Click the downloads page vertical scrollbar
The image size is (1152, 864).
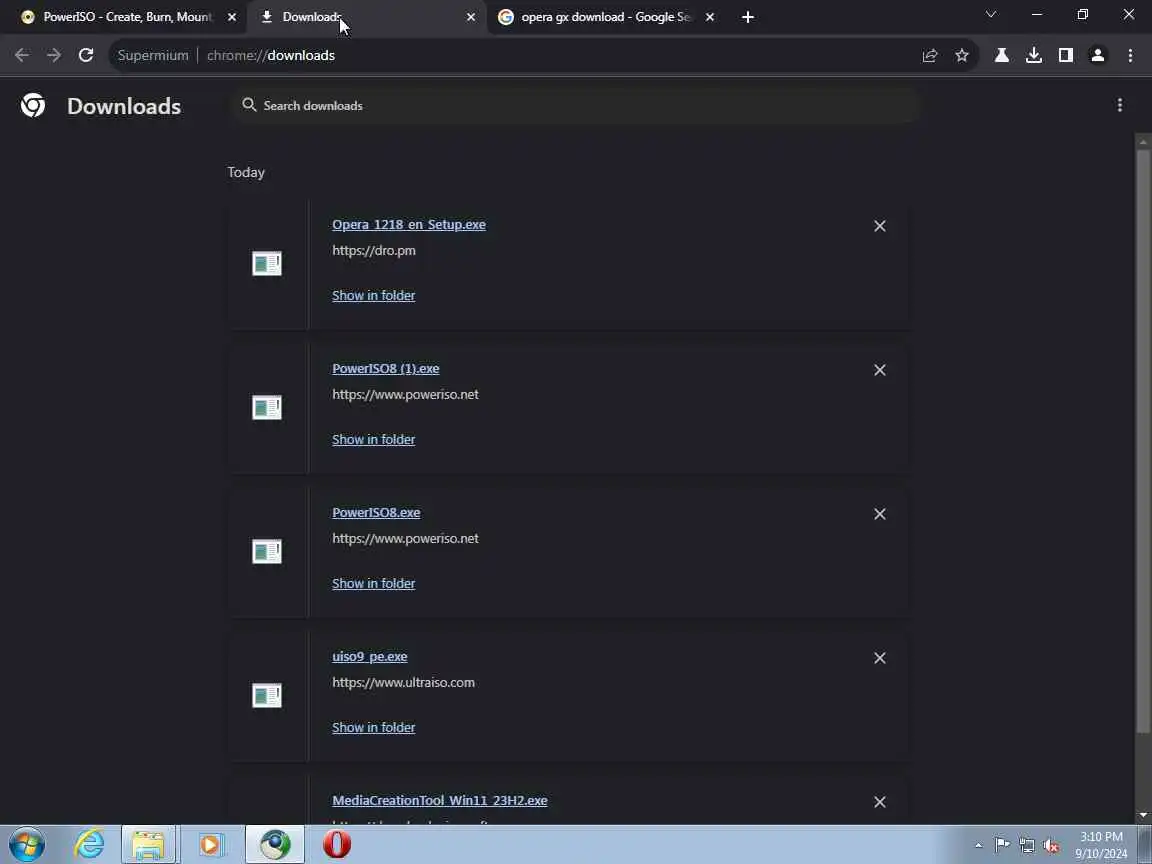pyautogui.click(x=1142, y=441)
